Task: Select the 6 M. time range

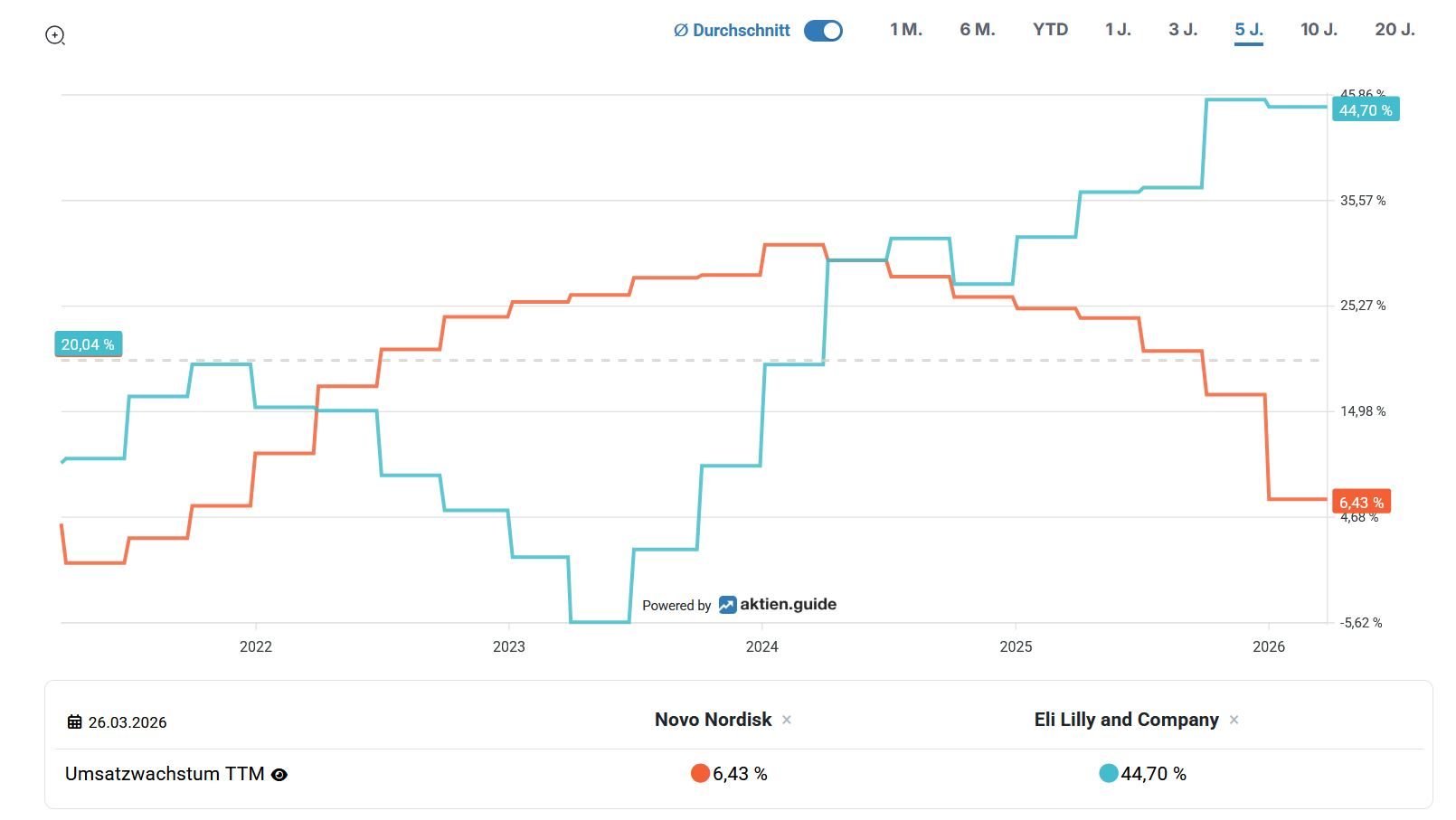Action: point(978,30)
